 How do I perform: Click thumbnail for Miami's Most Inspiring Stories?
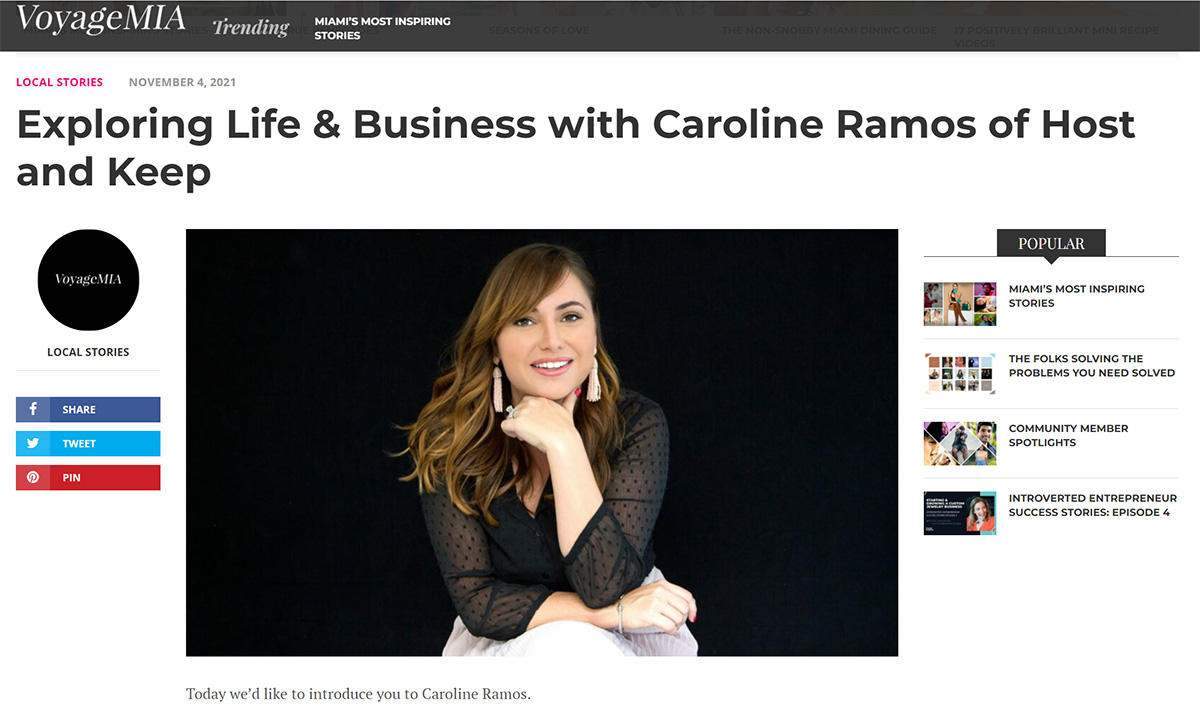point(960,304)
